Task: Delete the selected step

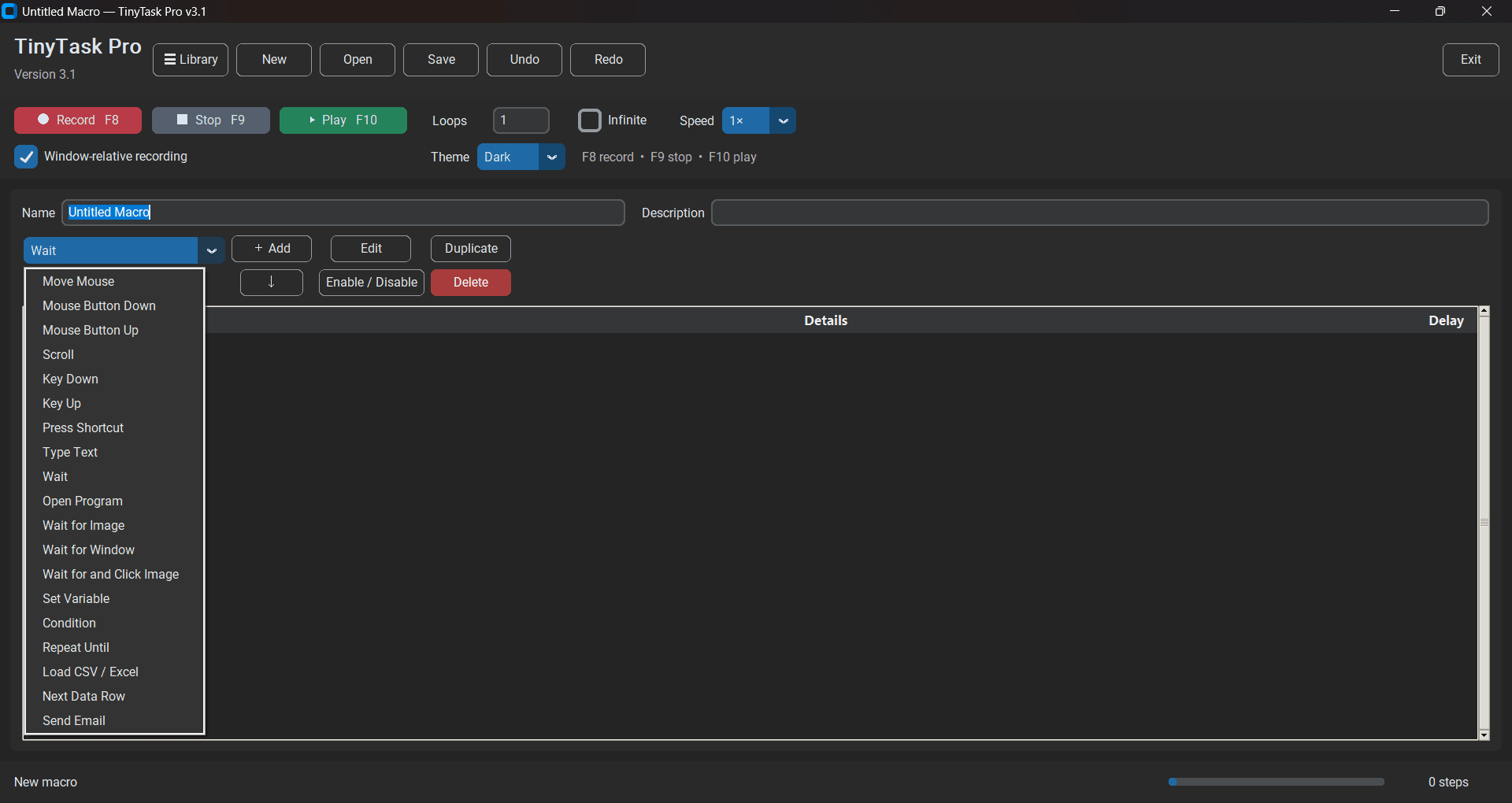Action: click(471, 283)
